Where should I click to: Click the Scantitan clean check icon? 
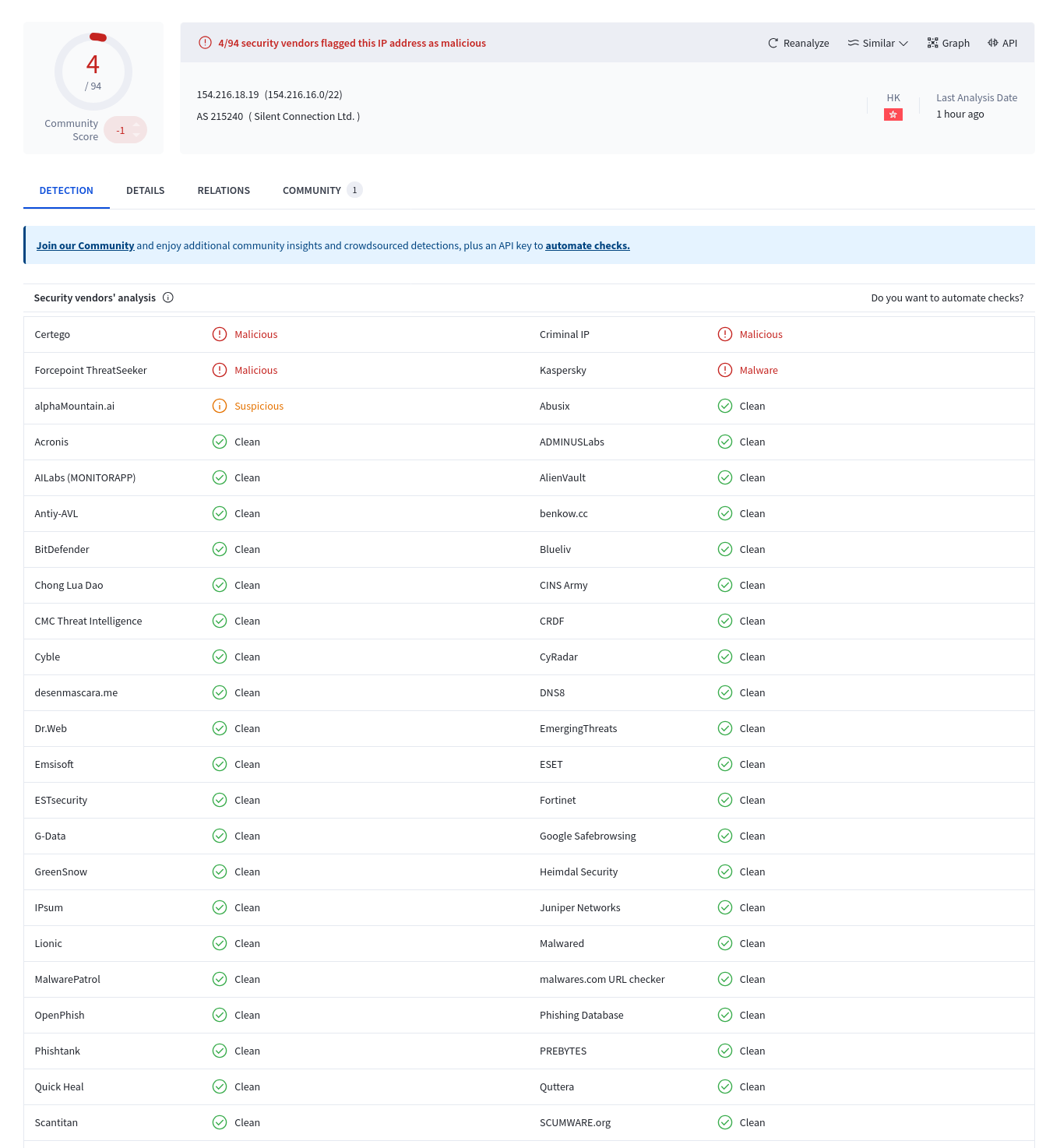click(x=220, y=1122)
